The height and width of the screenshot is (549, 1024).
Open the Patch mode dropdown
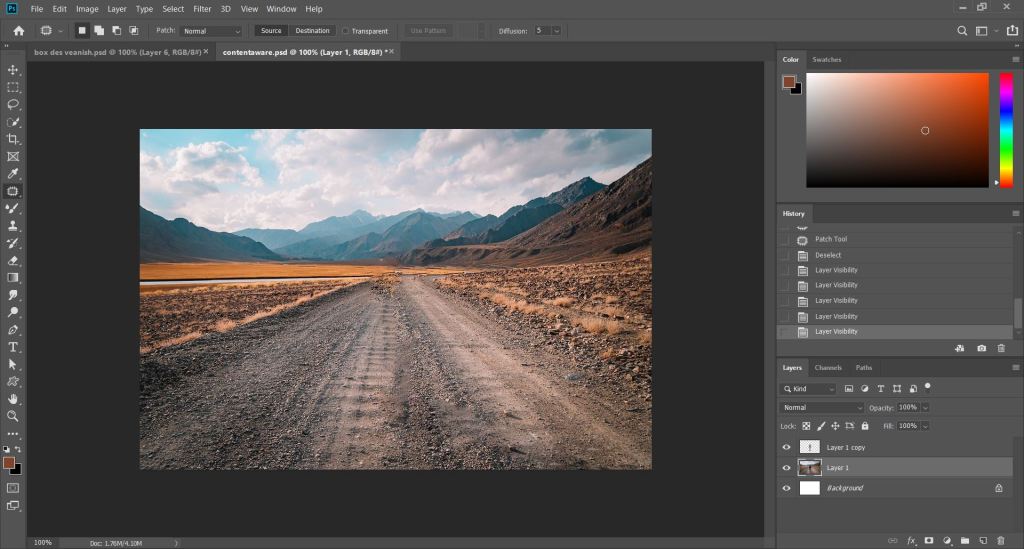(x=211, y=31)
